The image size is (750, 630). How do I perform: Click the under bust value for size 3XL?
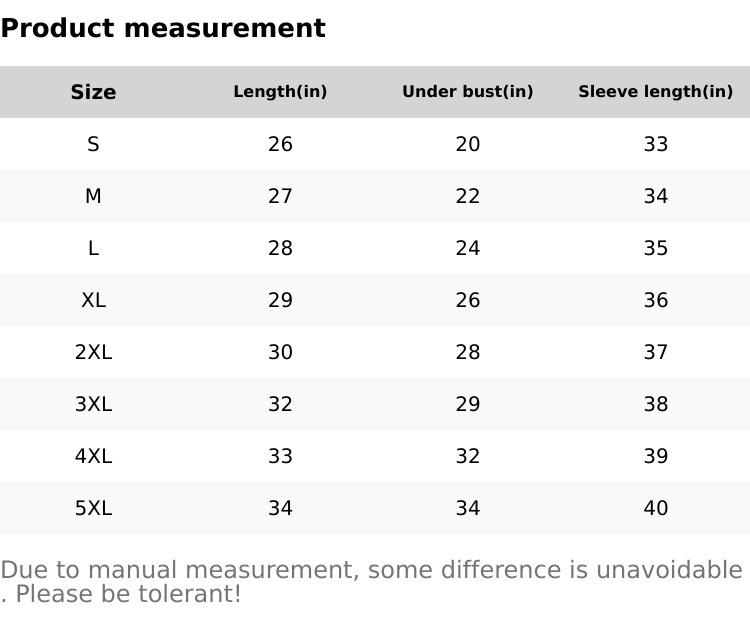[467, 404]
